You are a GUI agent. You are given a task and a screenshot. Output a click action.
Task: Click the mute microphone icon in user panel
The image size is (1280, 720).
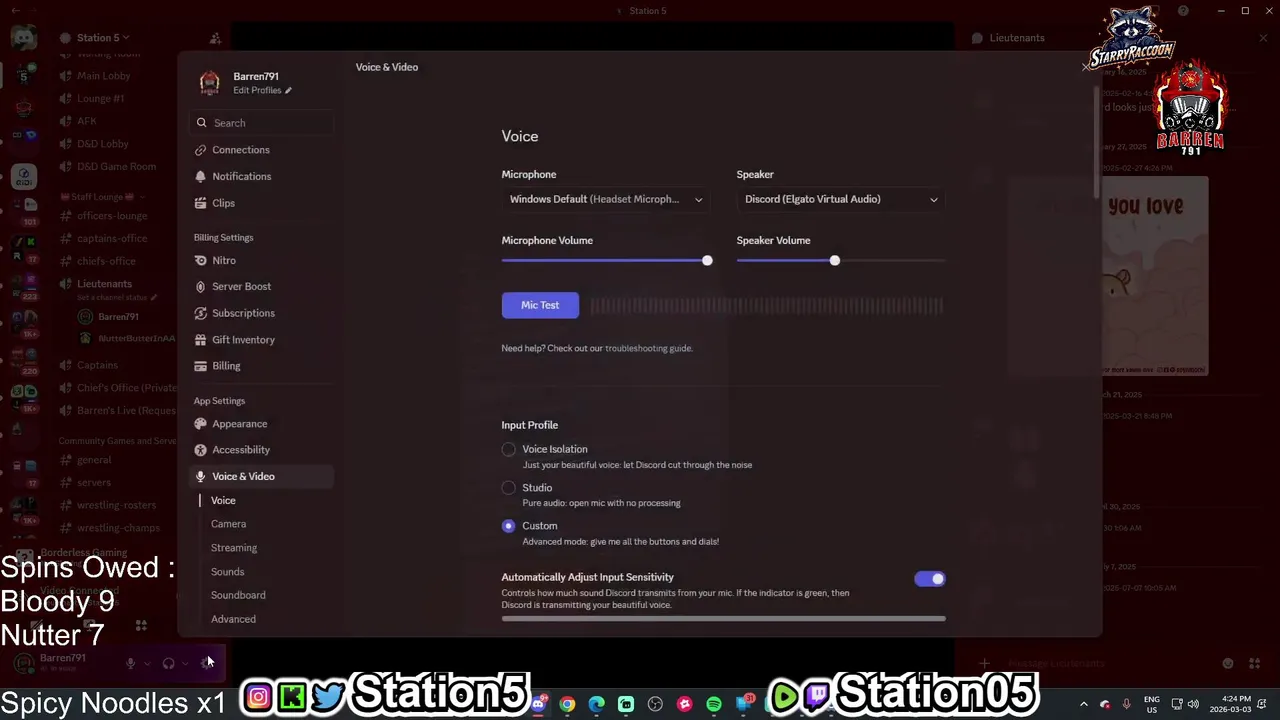coord(130,663)
